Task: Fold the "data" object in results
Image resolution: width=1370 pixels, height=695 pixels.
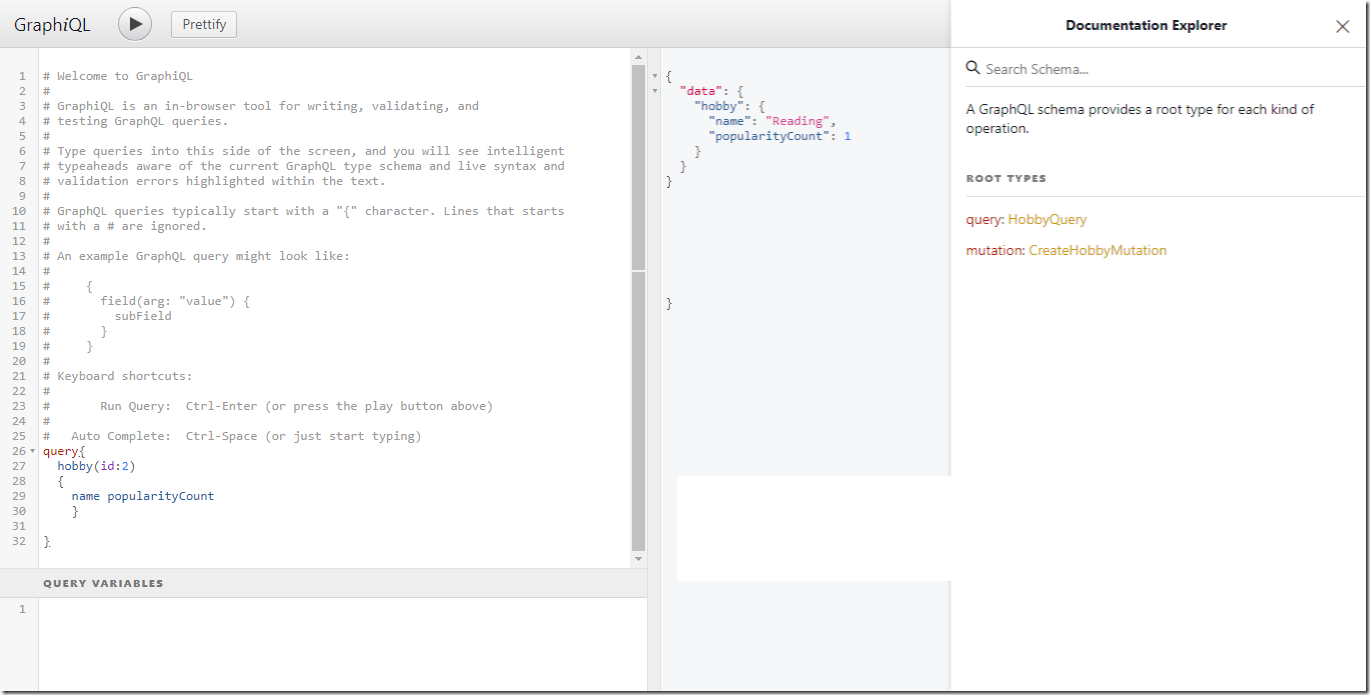Action: [x=655, y=91]
